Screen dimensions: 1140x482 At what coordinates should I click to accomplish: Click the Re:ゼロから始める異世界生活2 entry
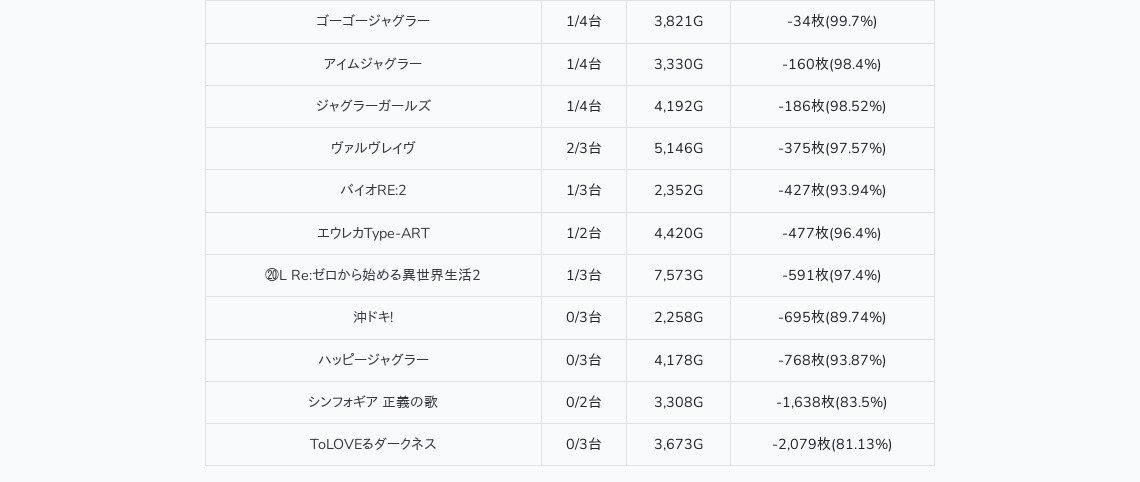click(x=373, y=275)
